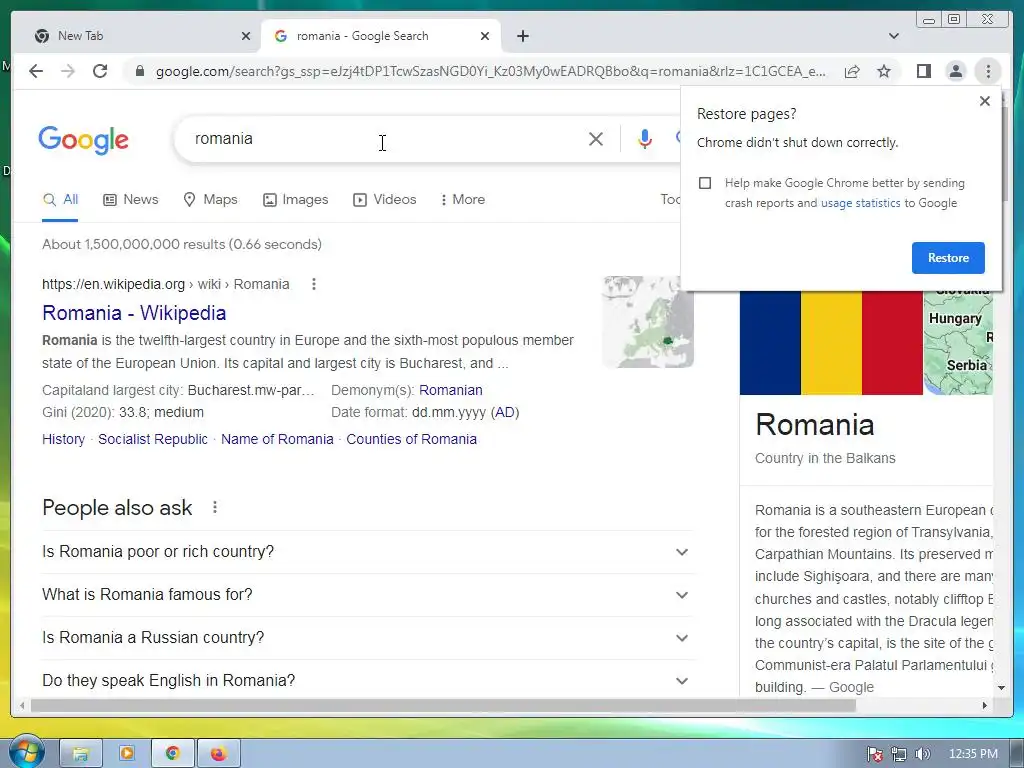Switch to the Images search tab
The width and height of the screenshot is (1024, 768).
click(295, 200)
